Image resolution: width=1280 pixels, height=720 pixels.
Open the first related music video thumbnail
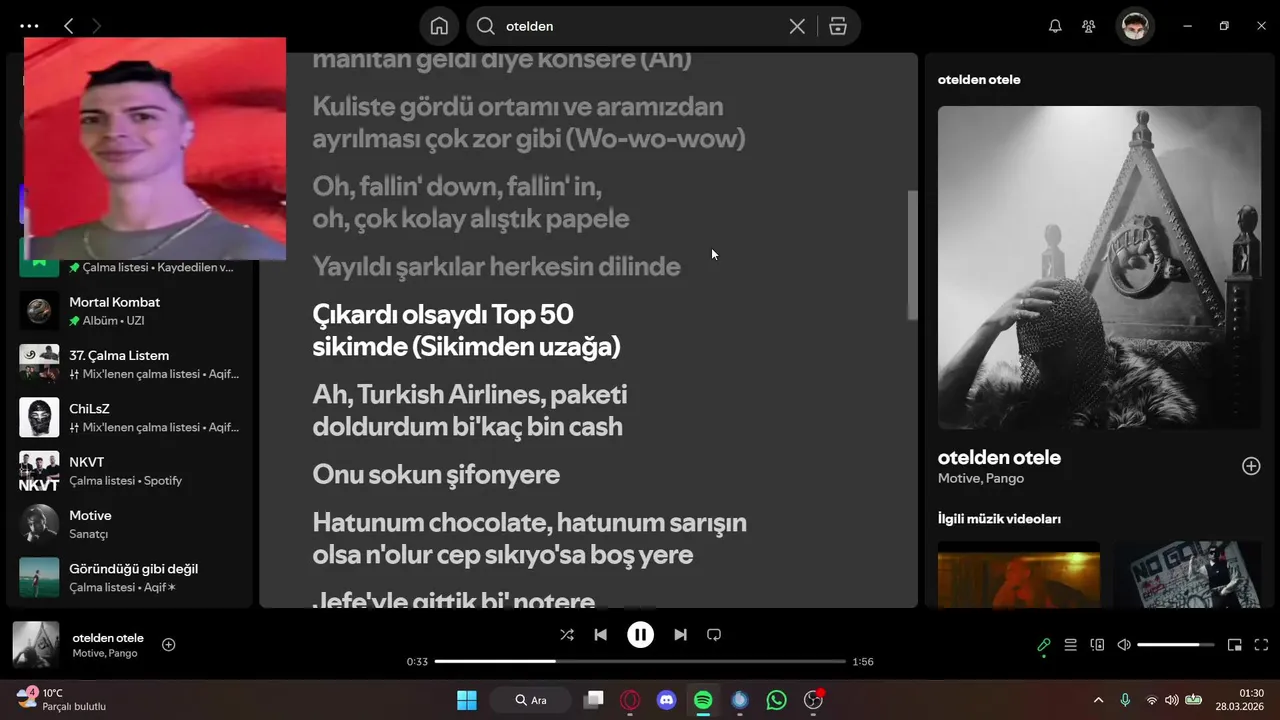[1019, 574]
